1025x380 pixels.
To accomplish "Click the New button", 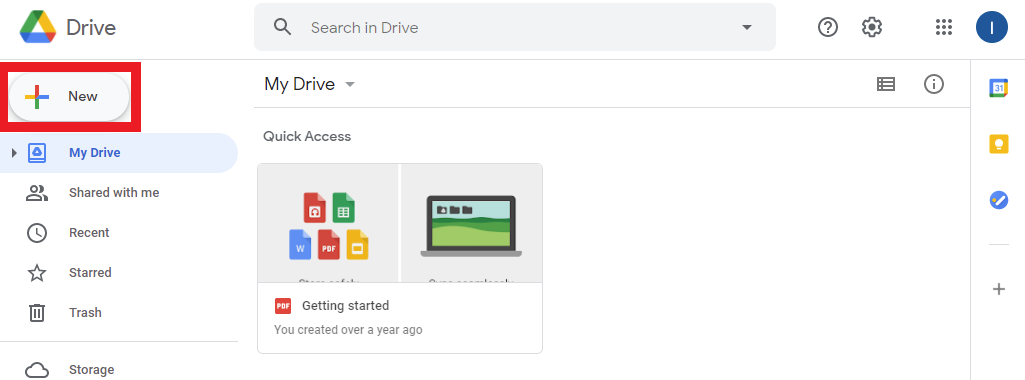I will click(x=69, y=97).
